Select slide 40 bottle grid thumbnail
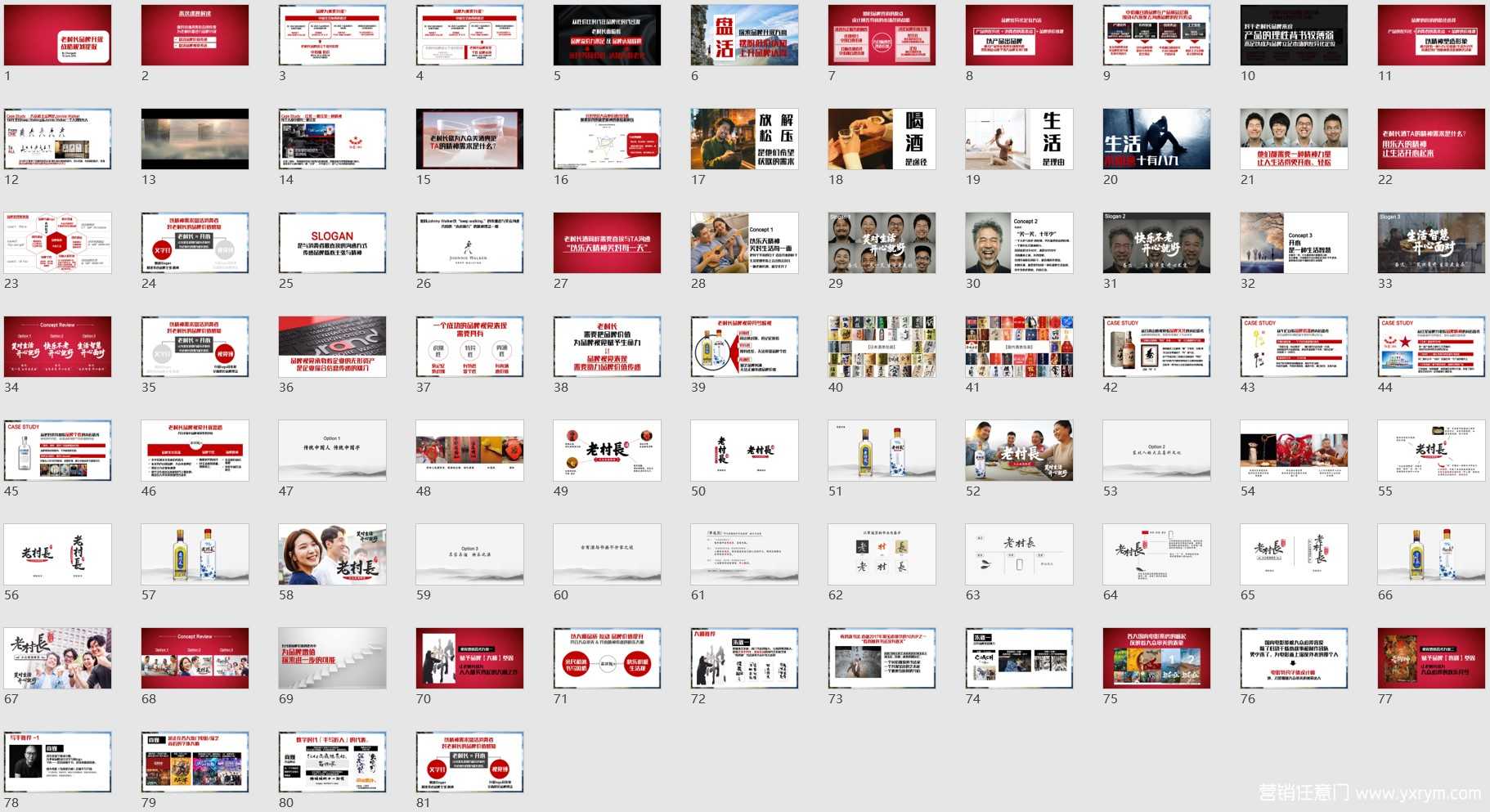The height and width of the screenshot is (812, 1490). [x=882, y=347]
